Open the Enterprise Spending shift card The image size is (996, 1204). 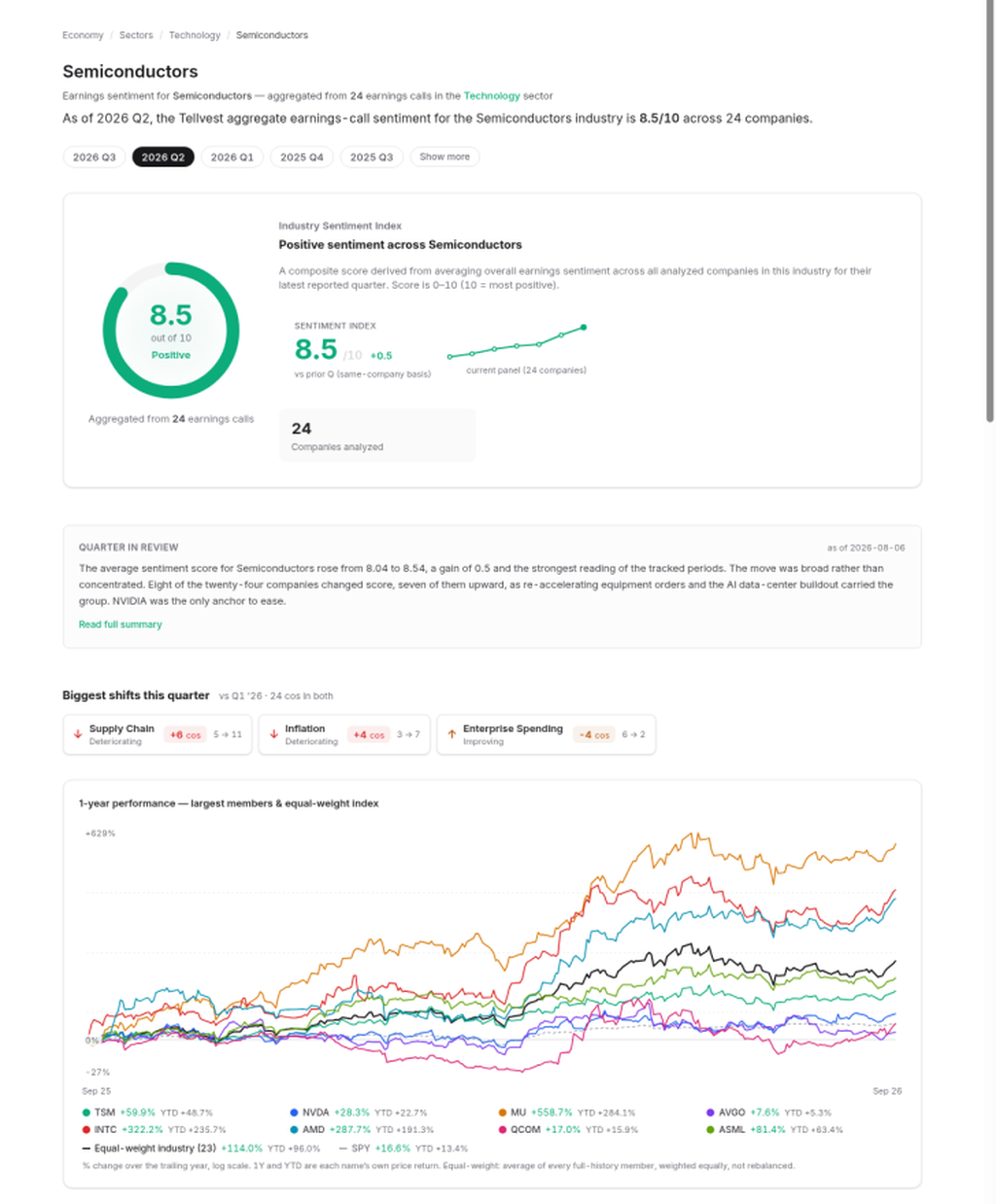547,734
